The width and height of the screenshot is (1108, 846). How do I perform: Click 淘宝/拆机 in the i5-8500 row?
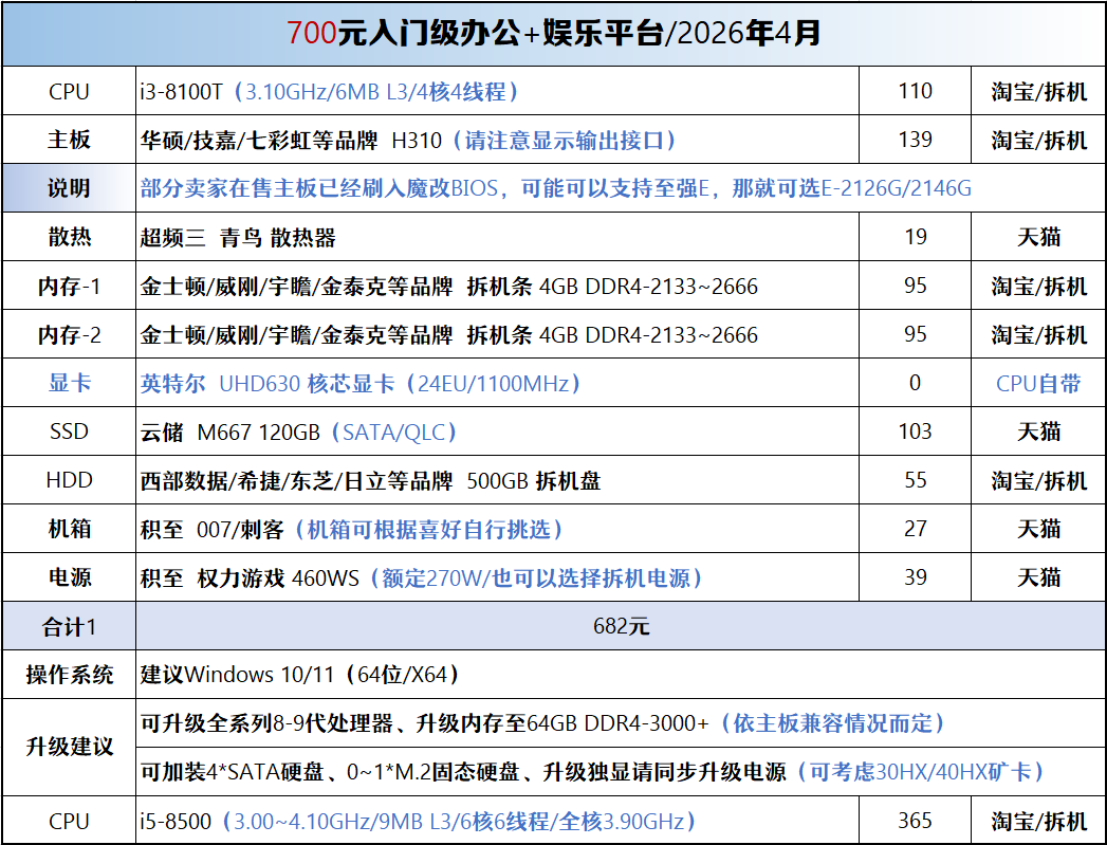click(x=1038, y=821)
